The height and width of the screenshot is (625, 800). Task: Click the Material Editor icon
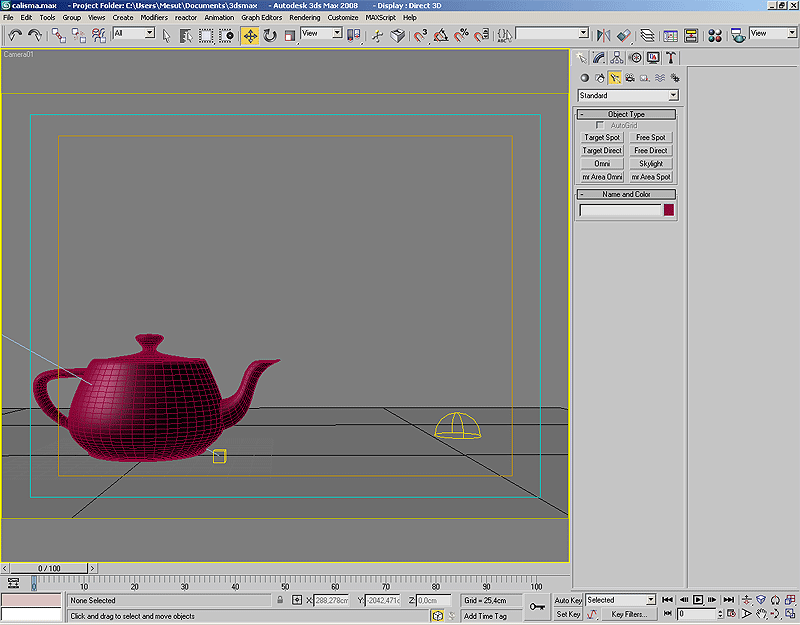[x=714, y=35]
